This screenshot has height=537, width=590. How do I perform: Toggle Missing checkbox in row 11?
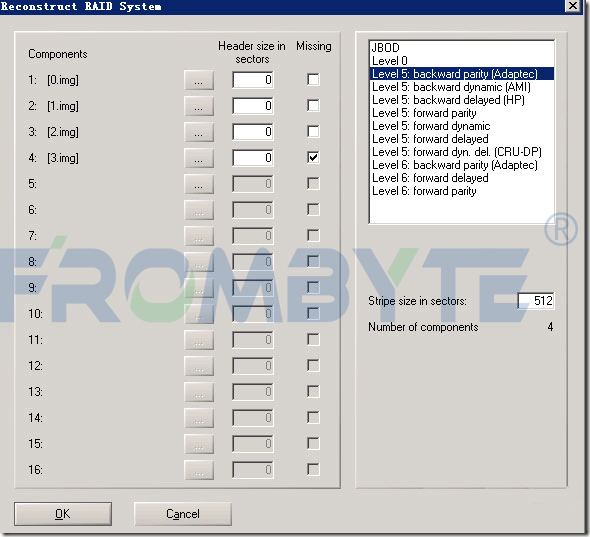click(313, 339)
